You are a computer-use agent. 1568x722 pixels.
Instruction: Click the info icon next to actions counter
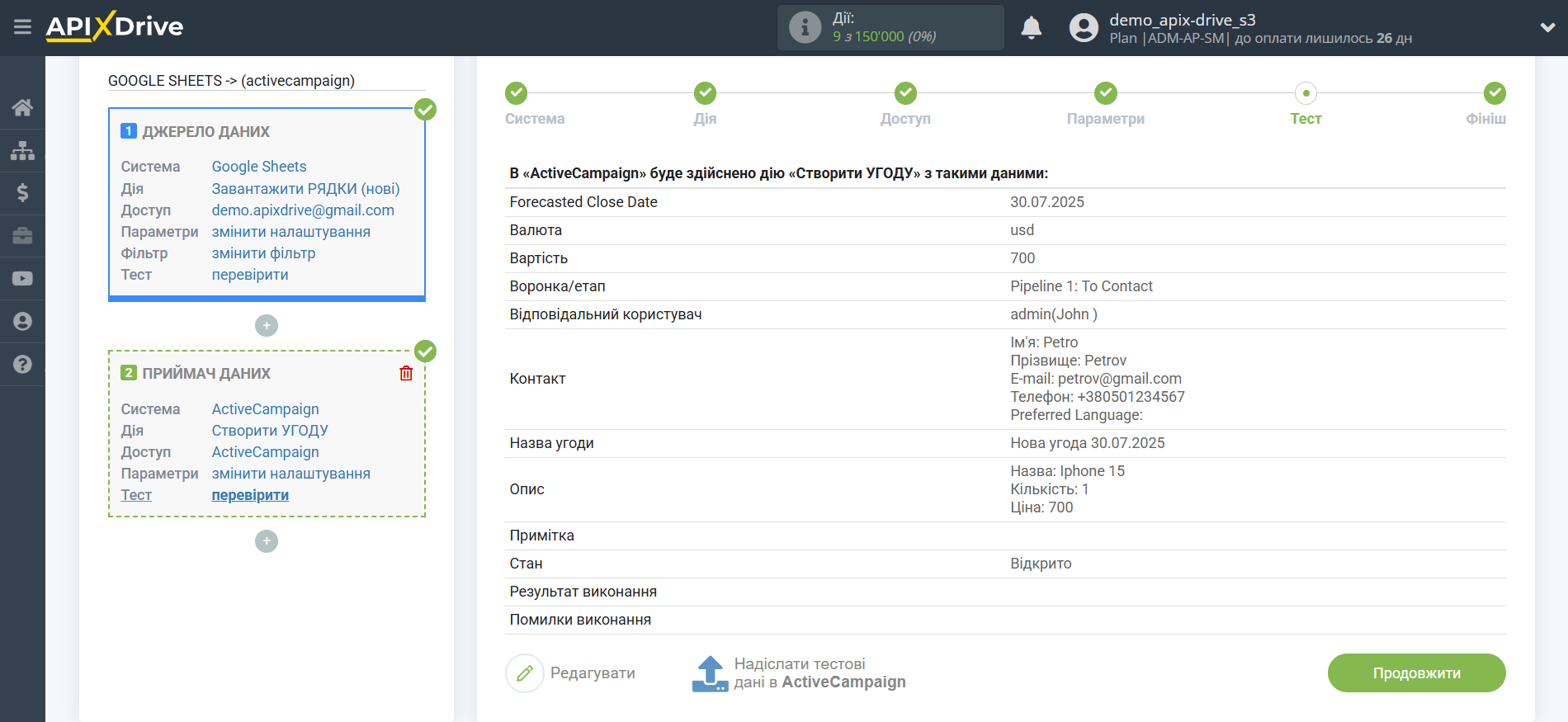click(805, 27)
